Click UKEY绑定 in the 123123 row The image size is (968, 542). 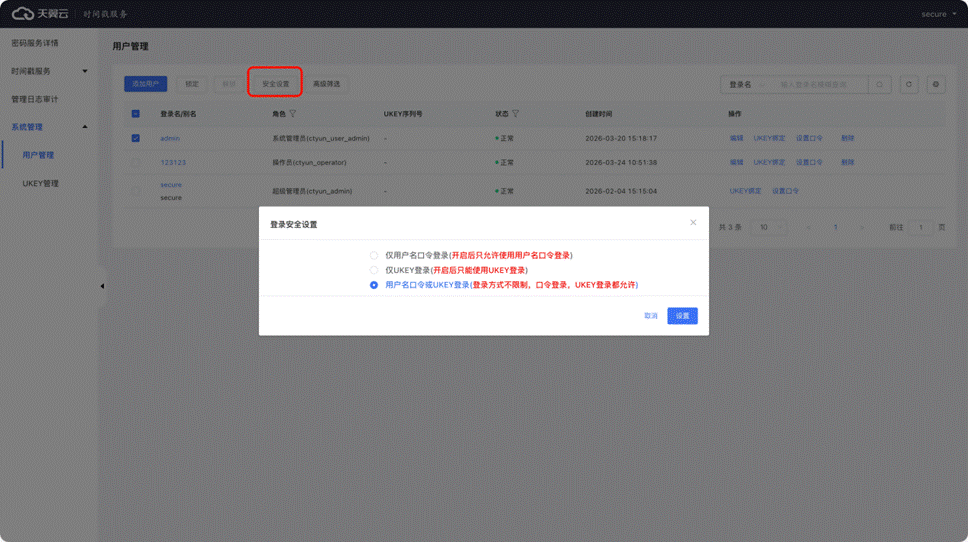[769, 162]
